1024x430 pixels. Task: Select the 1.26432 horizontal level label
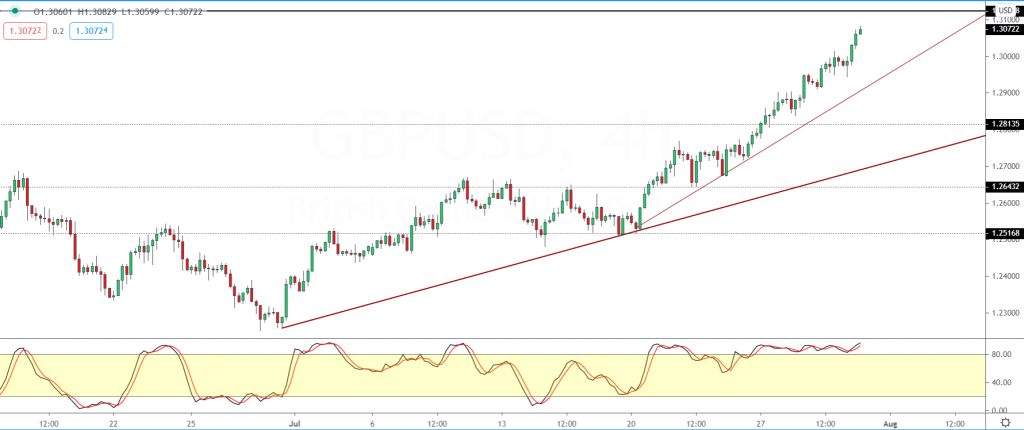(x=1004, y=188)
